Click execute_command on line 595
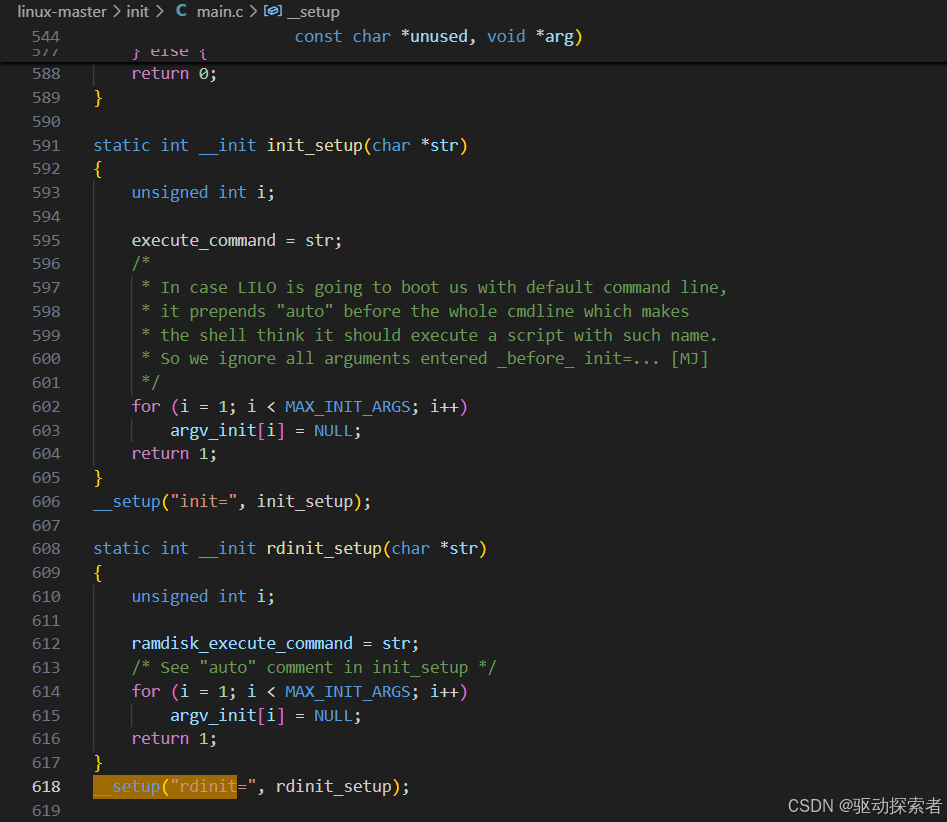This screenshot has height=822, width=947. click(204, 240)
